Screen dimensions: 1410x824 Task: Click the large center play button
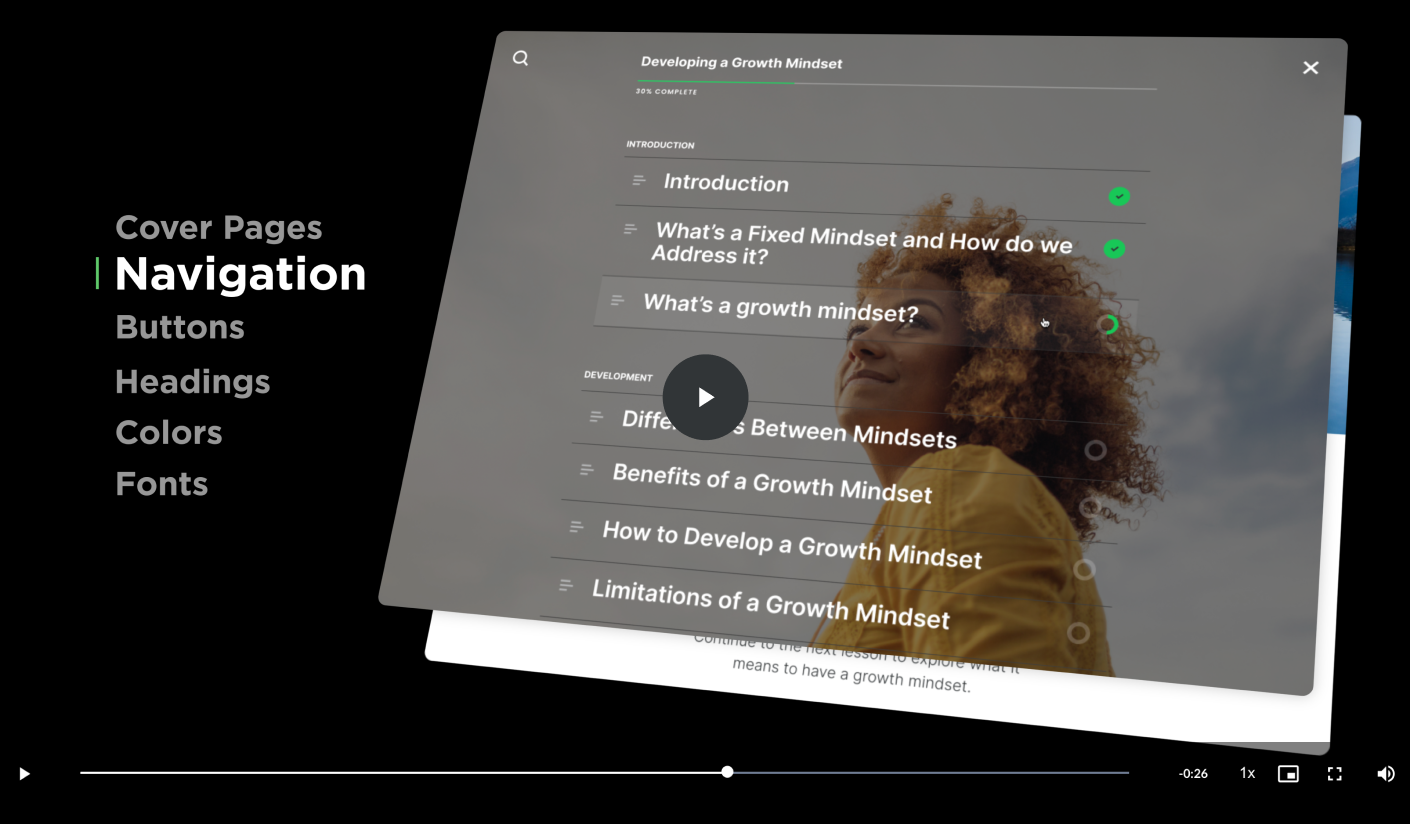(x=705, y=397)
